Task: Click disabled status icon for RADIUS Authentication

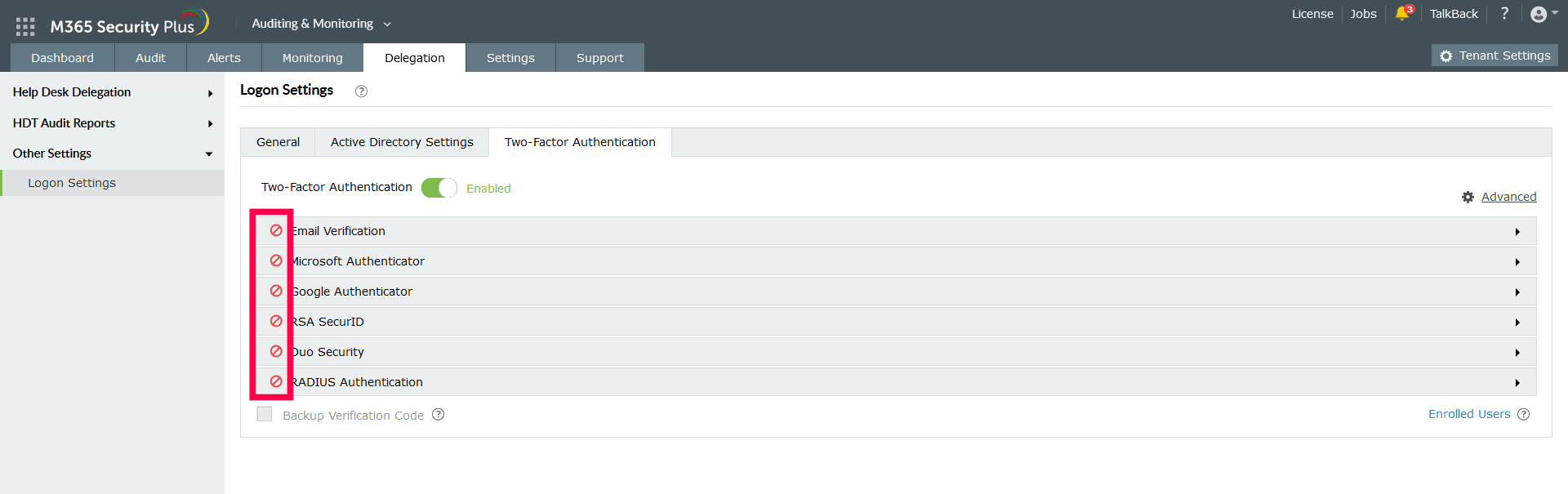Action: pos(276,381)
